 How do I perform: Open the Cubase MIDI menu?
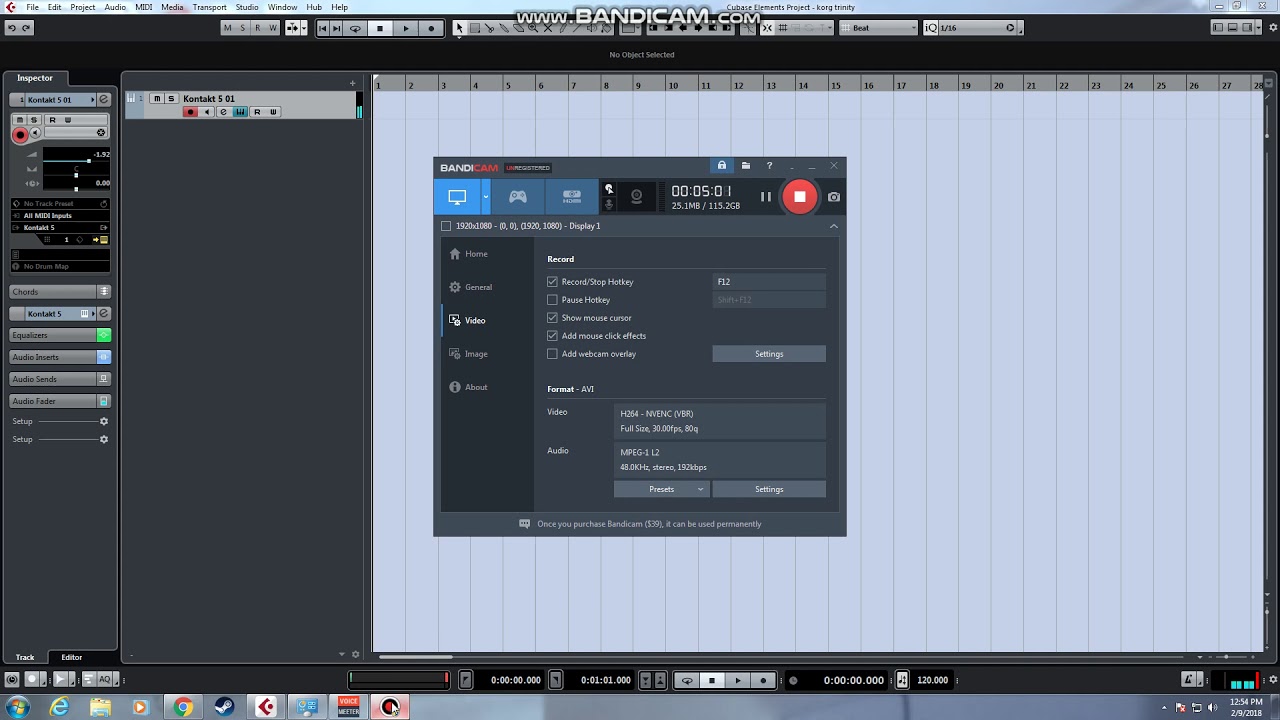click(x=143, y=7)
